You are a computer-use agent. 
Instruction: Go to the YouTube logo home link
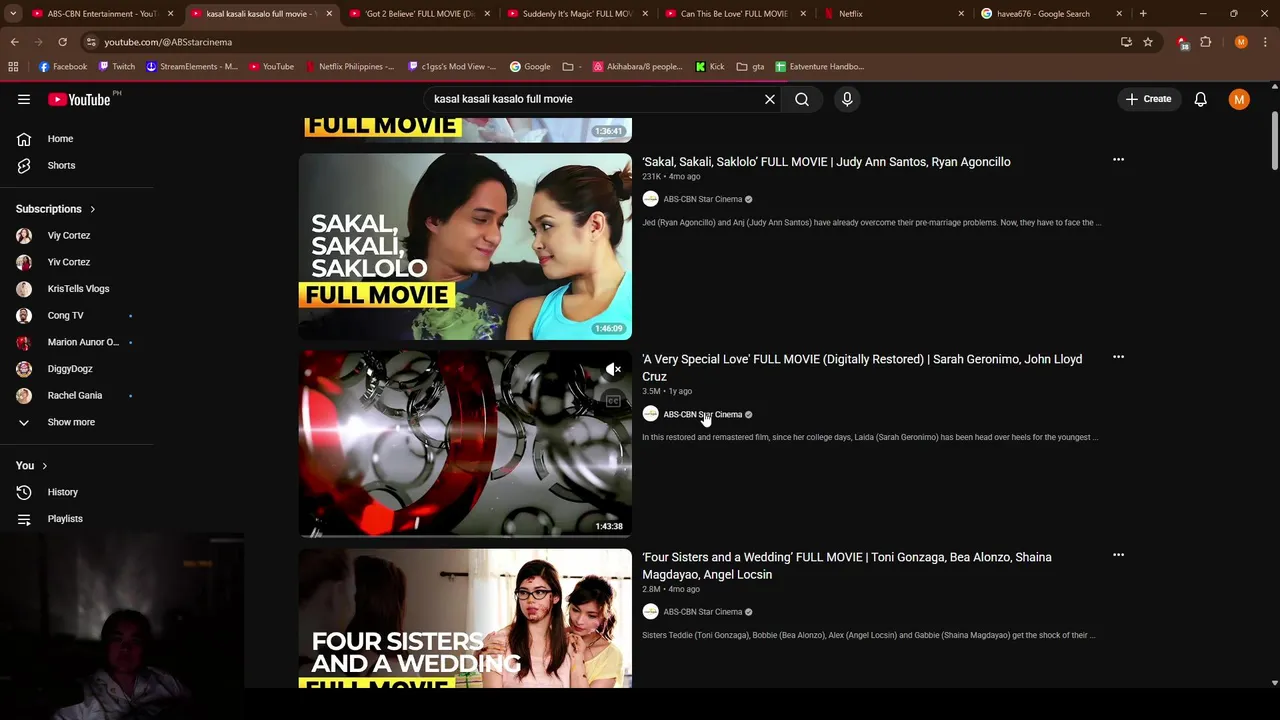tap(79, 99)
